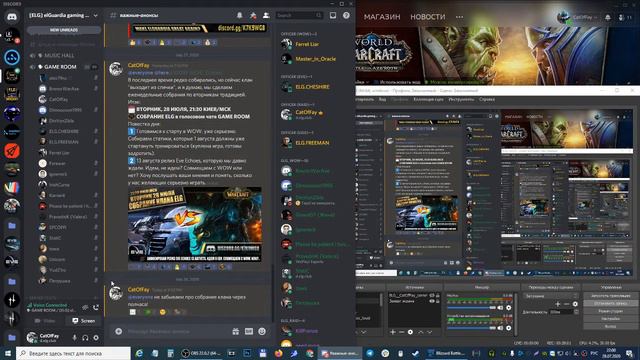Open the OBS scene transition dropdown
The image size is (640, 360).
(551, 296)
